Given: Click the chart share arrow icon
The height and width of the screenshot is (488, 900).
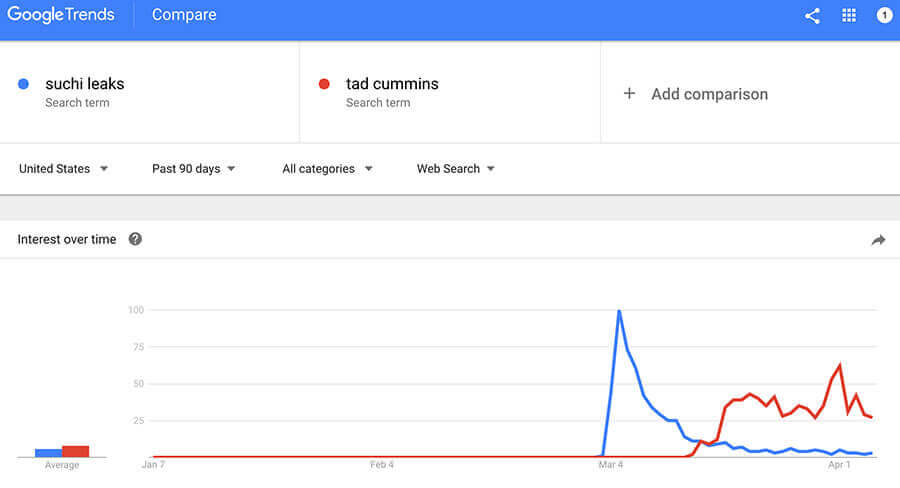Looking at the screenshot, I should pyautogui.click(x=878, y=239).
